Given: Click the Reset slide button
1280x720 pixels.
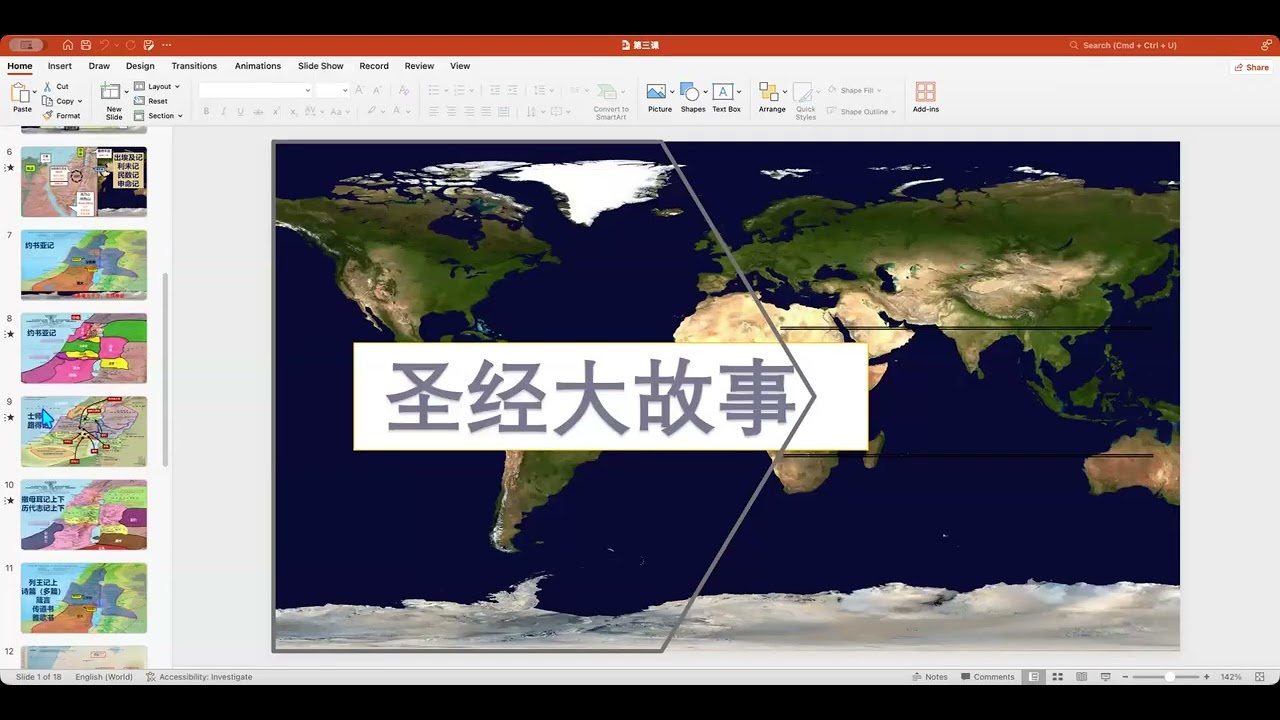Looking at the screenshot, I should [151, 101].
